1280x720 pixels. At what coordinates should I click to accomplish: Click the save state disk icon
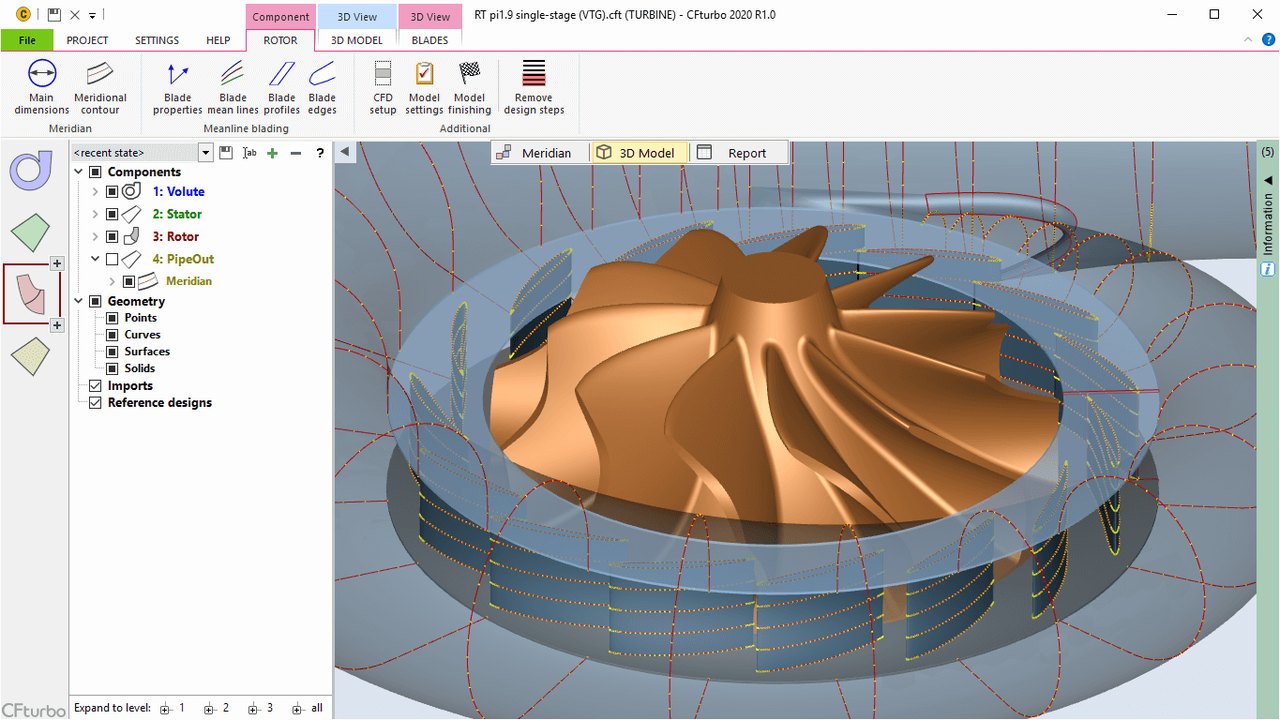tap(226, 153)
